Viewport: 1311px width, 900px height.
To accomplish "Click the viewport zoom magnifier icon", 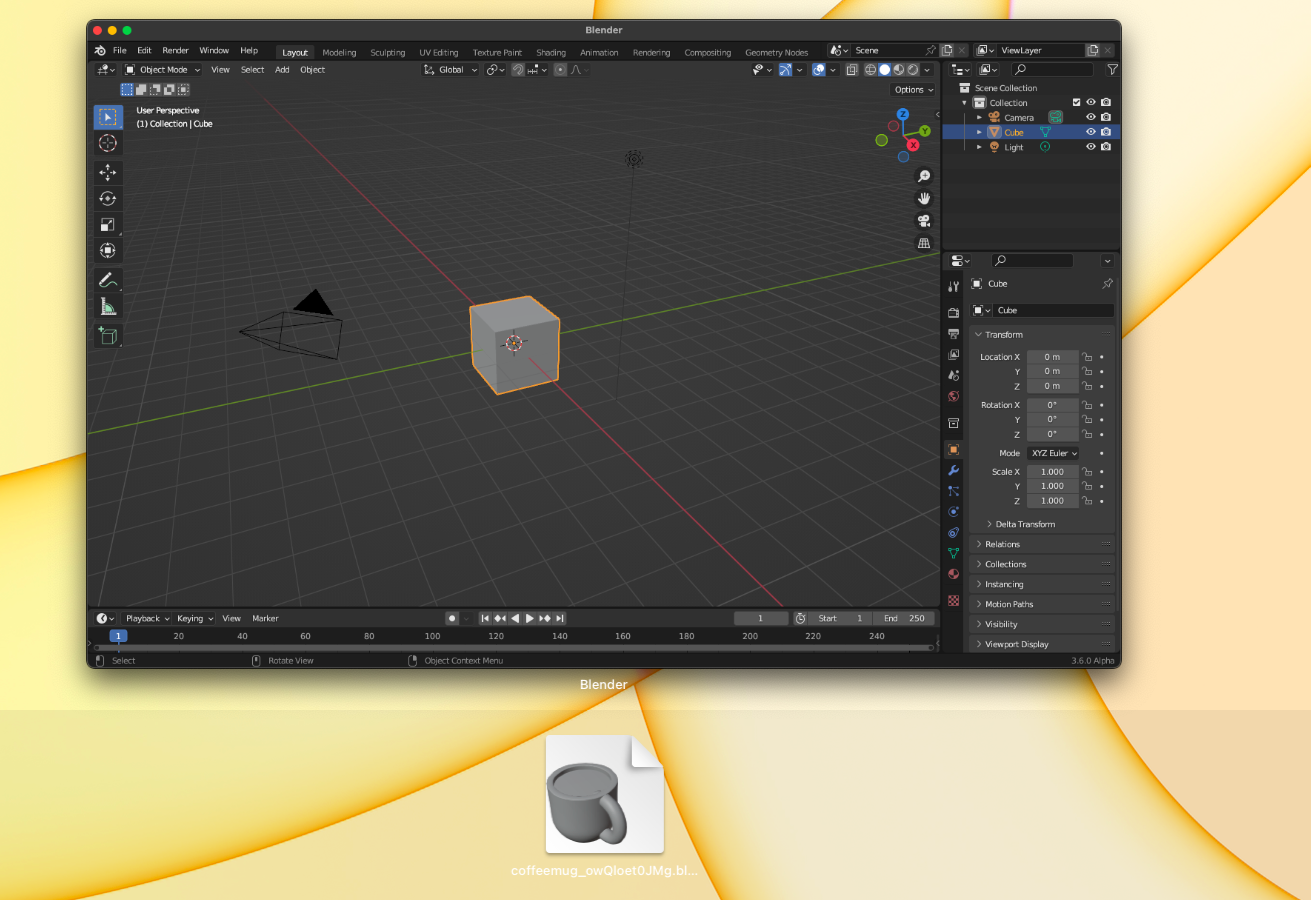I will point(924,176).
